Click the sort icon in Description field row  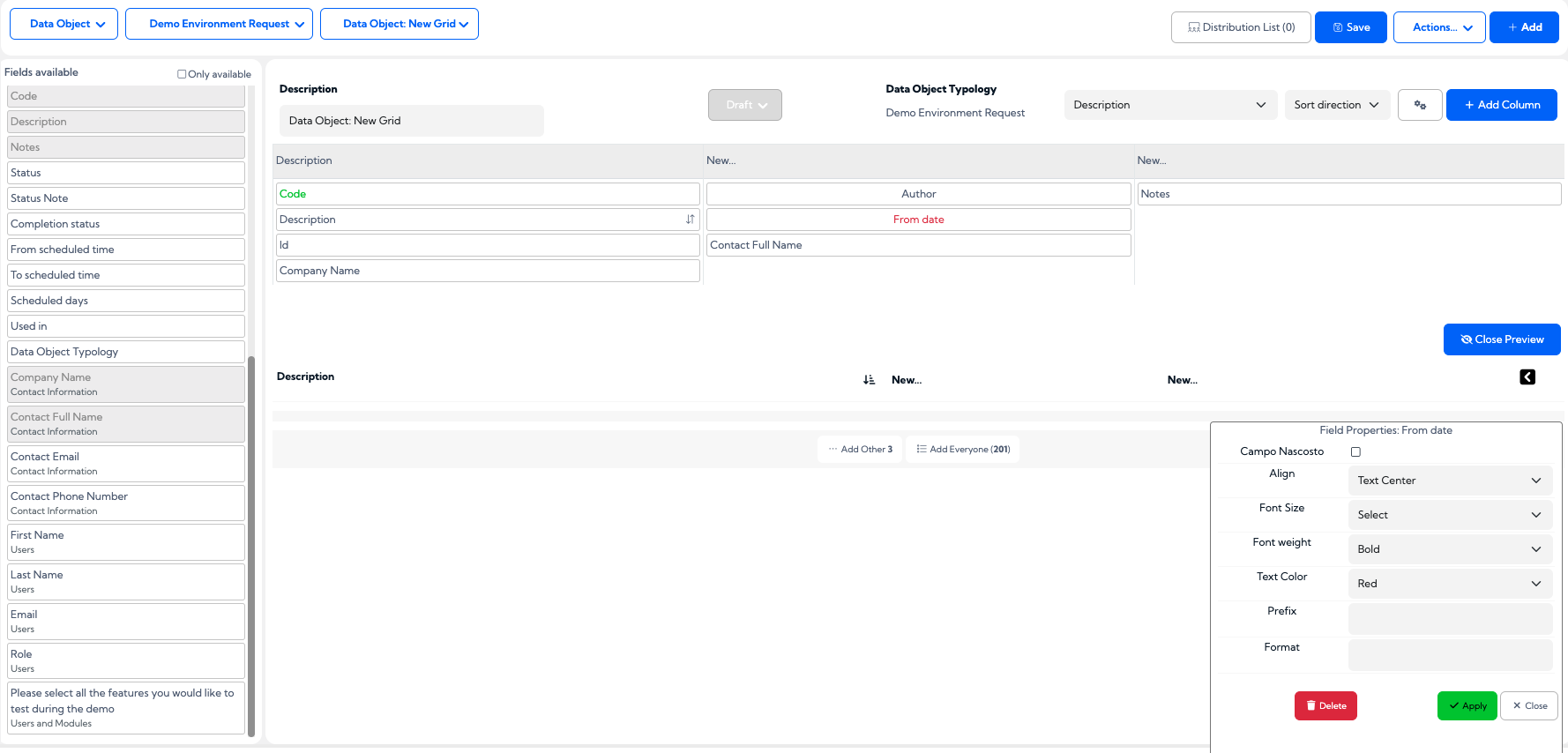(690, 220)
